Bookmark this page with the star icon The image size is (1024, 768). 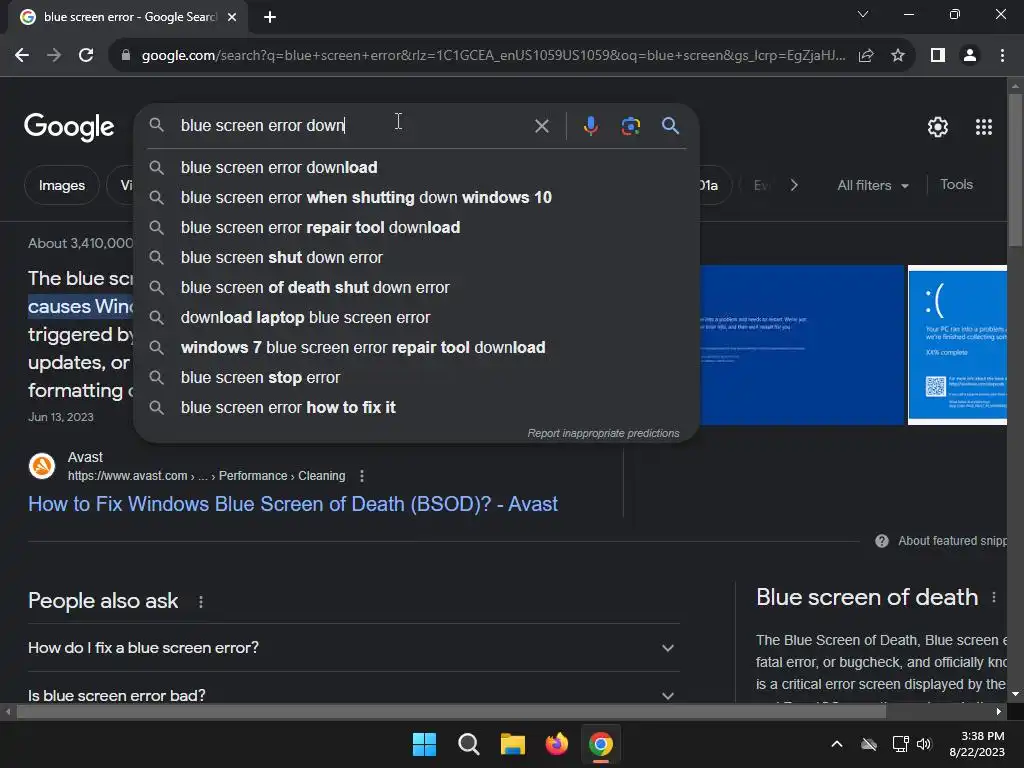click(x=898, y=56)
